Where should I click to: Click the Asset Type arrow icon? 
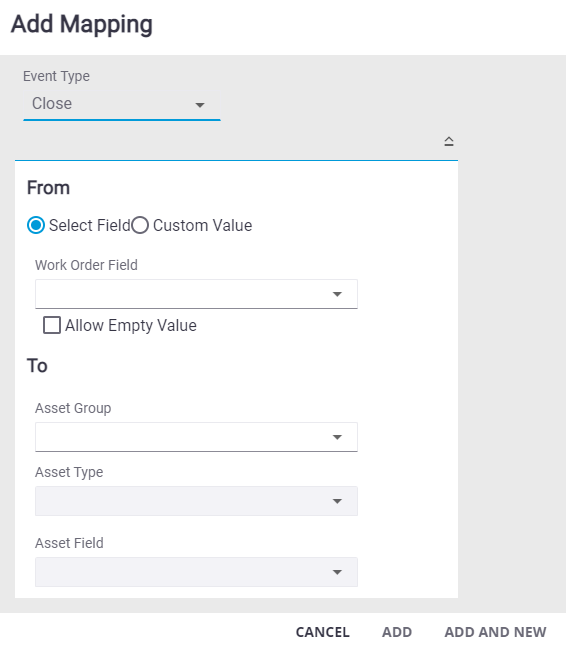click(337, 501)
